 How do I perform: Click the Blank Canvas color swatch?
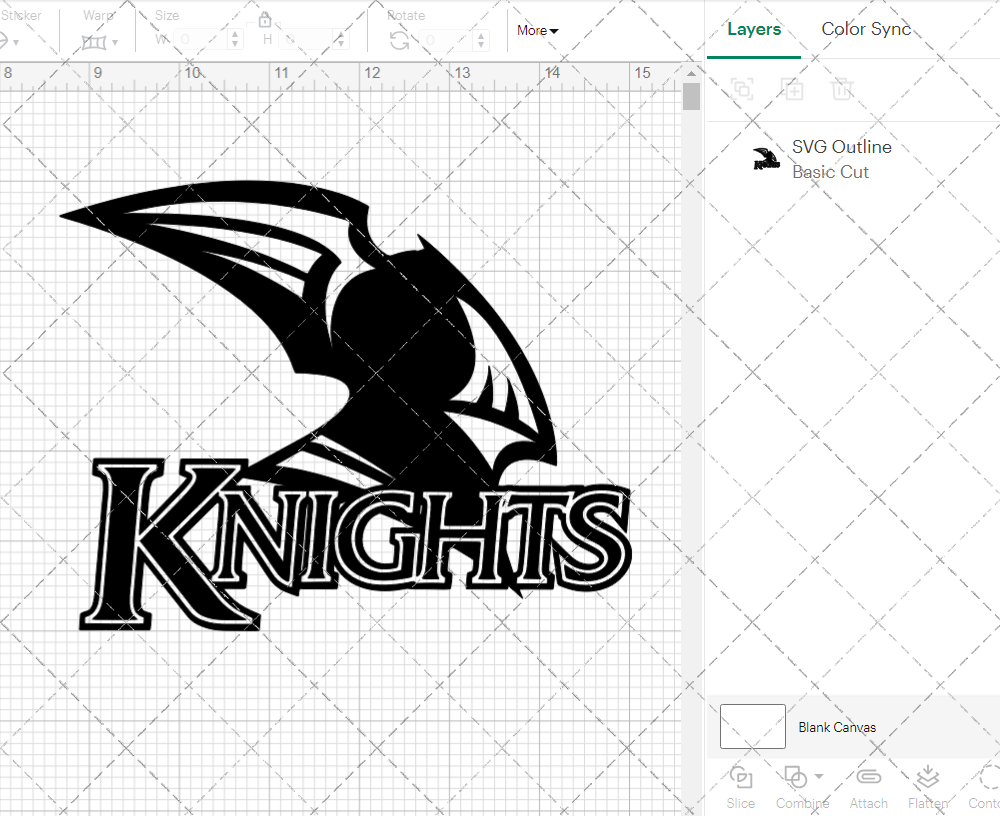pos(752,727)
